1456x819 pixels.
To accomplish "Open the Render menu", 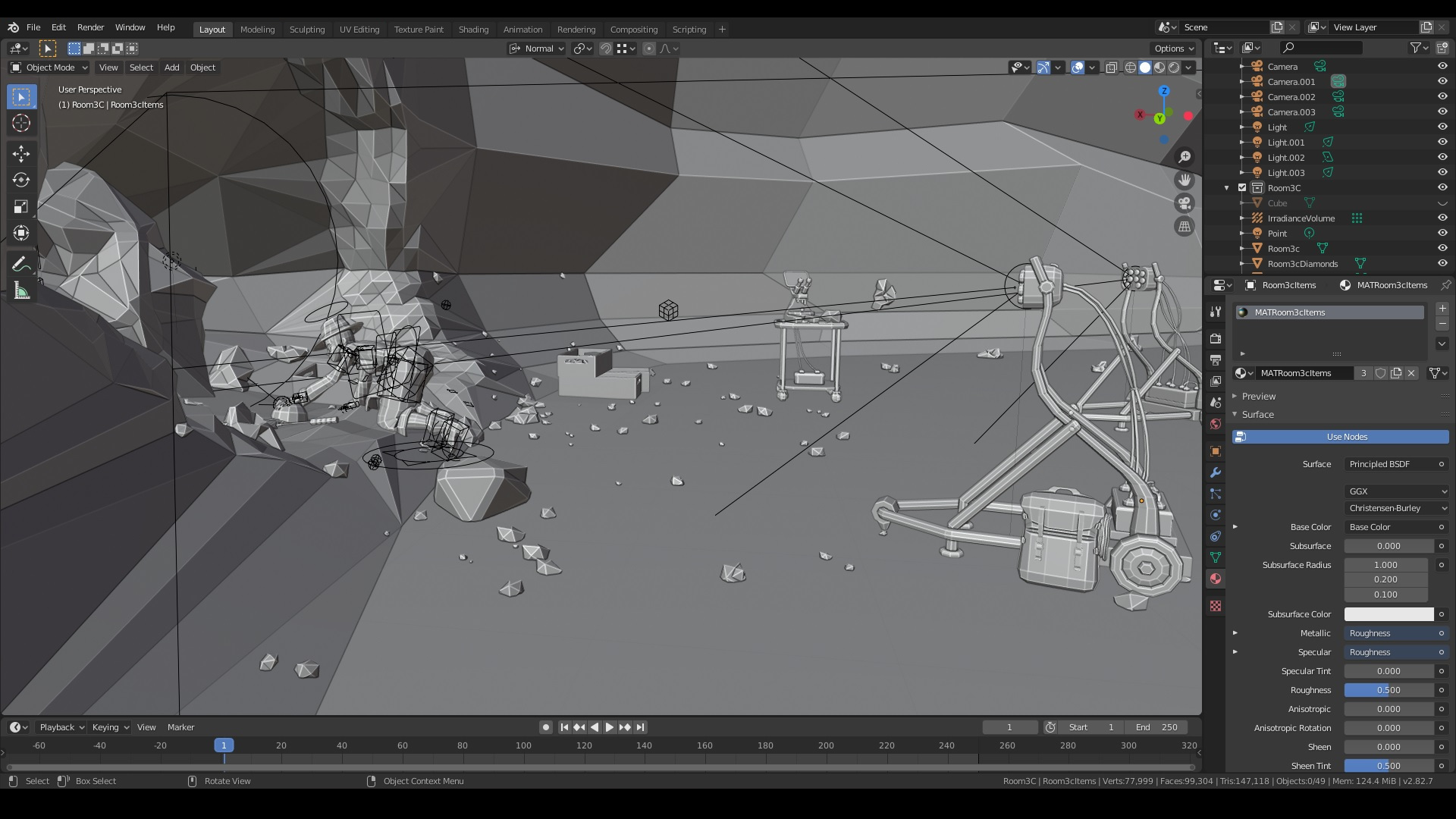I will tap(90, 27).
